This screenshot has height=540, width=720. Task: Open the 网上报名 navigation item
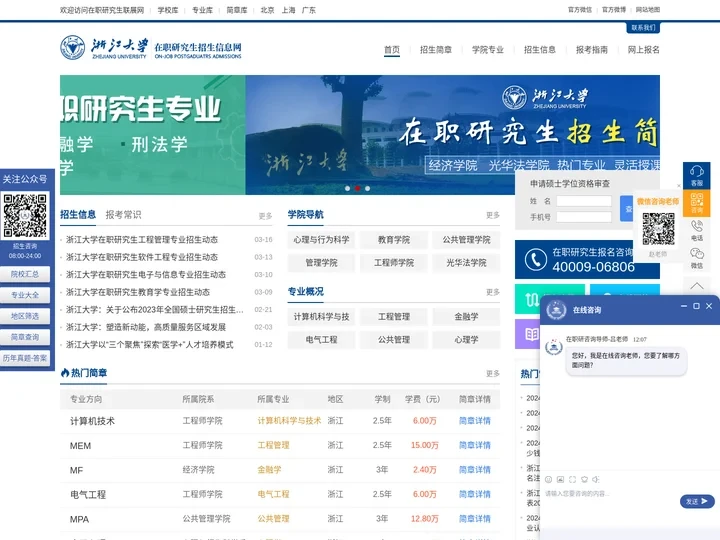coord(643,50)
